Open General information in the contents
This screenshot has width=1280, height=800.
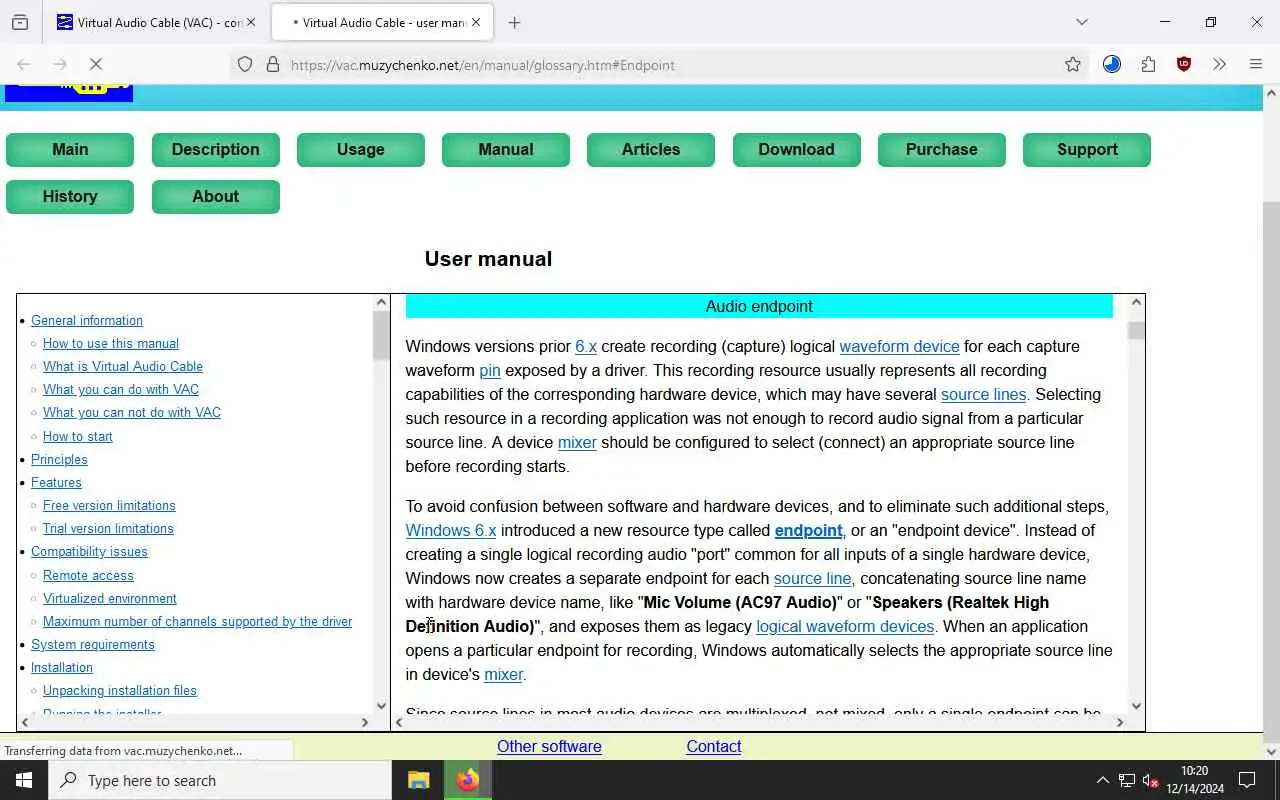click(87, 320)
